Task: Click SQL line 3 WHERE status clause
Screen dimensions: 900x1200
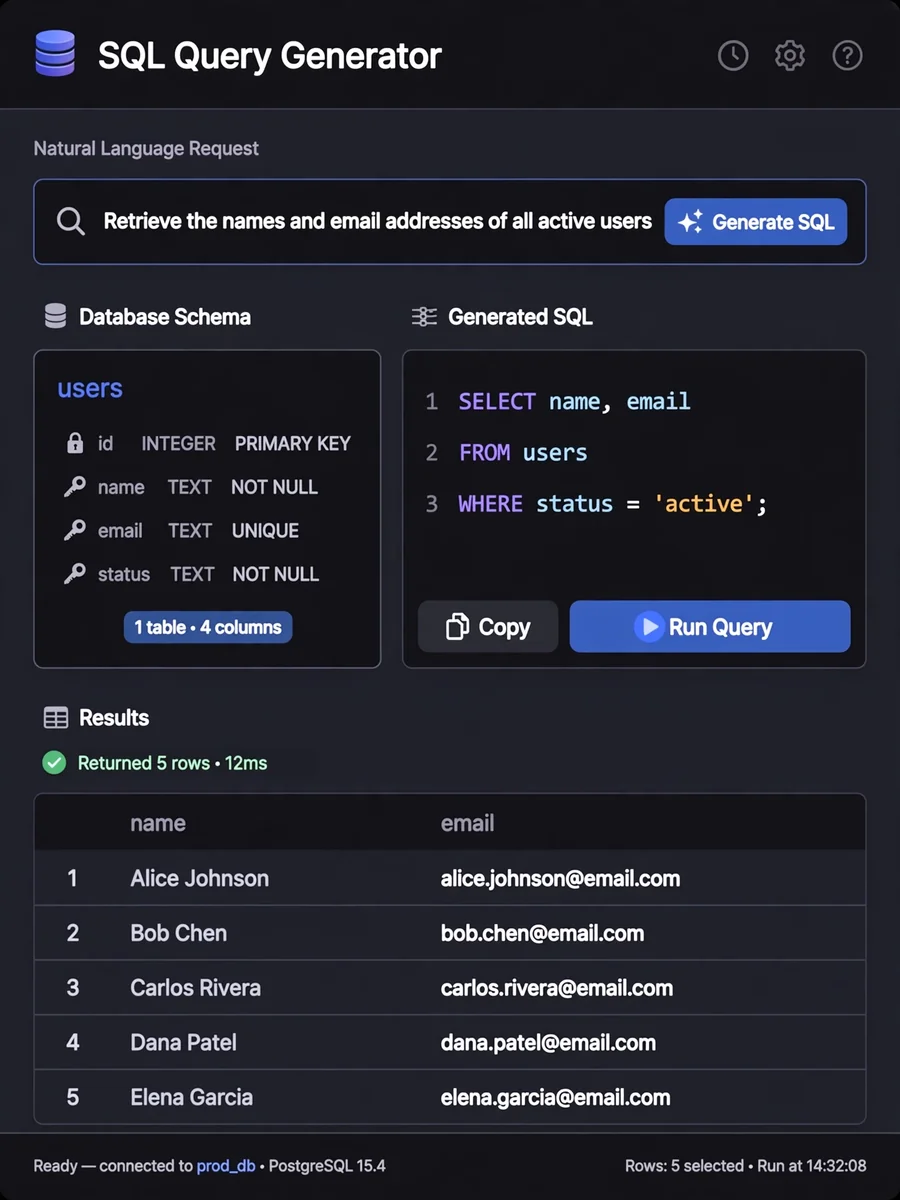Action: (x=612, y=504)
